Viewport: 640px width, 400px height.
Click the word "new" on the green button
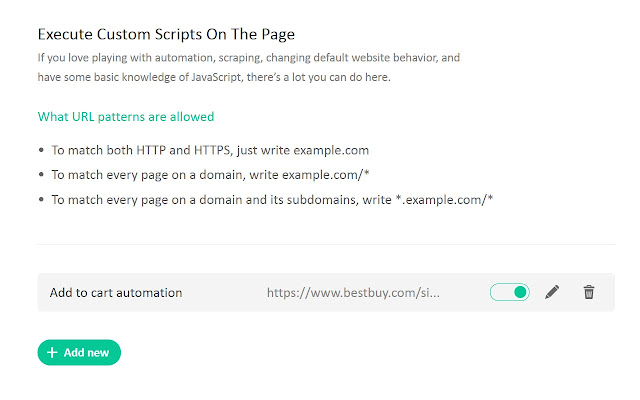[x=99, y=353]
